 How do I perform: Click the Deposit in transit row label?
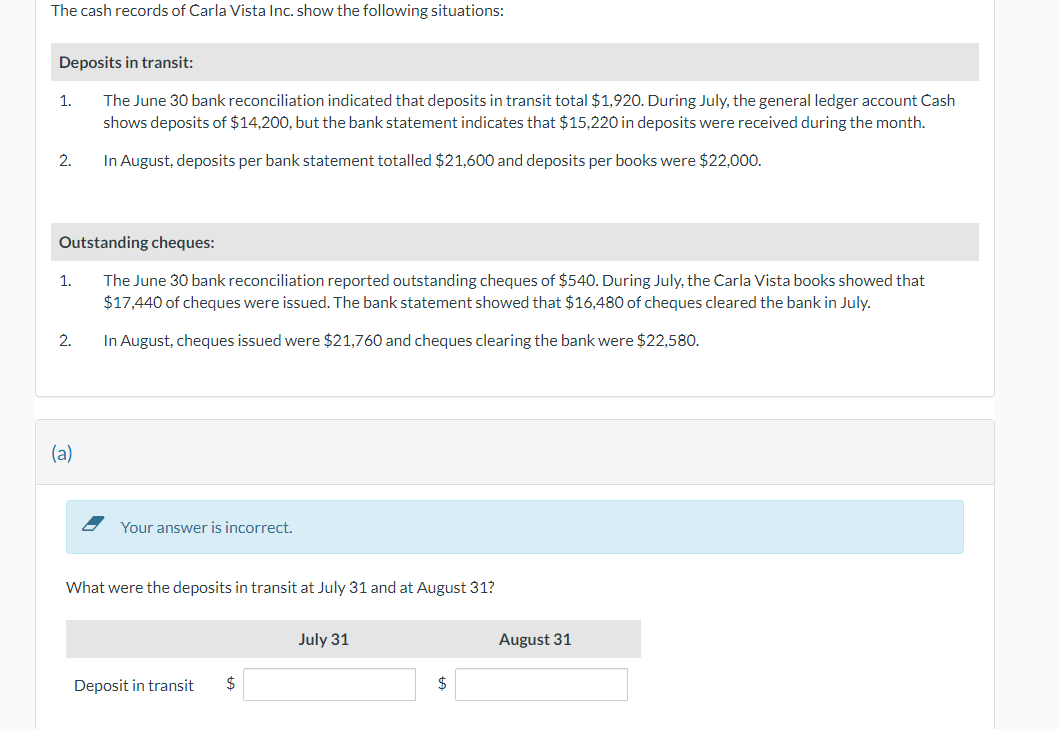(x=133, y=685)
